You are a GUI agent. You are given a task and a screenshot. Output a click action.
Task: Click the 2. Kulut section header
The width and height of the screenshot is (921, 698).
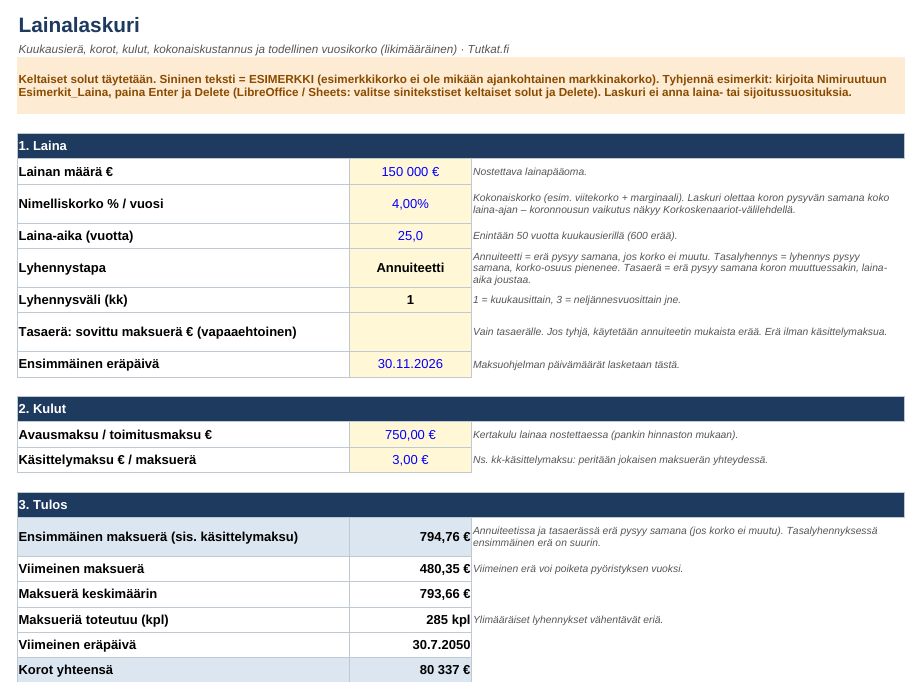[460, 409]
